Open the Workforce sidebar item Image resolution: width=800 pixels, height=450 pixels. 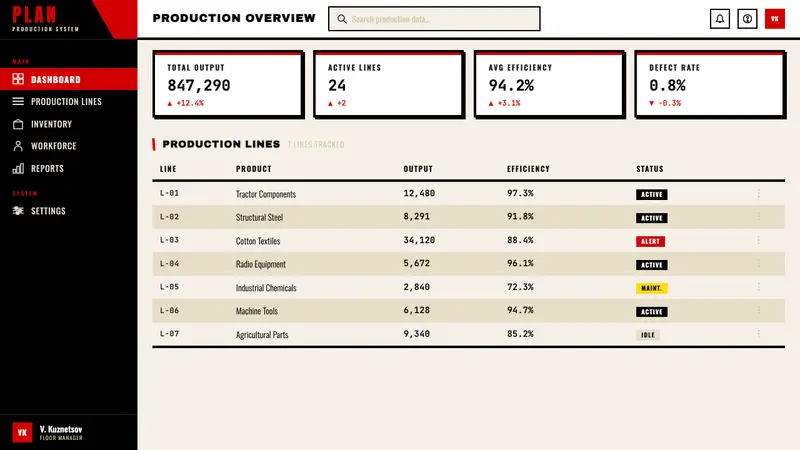[68, 146]
